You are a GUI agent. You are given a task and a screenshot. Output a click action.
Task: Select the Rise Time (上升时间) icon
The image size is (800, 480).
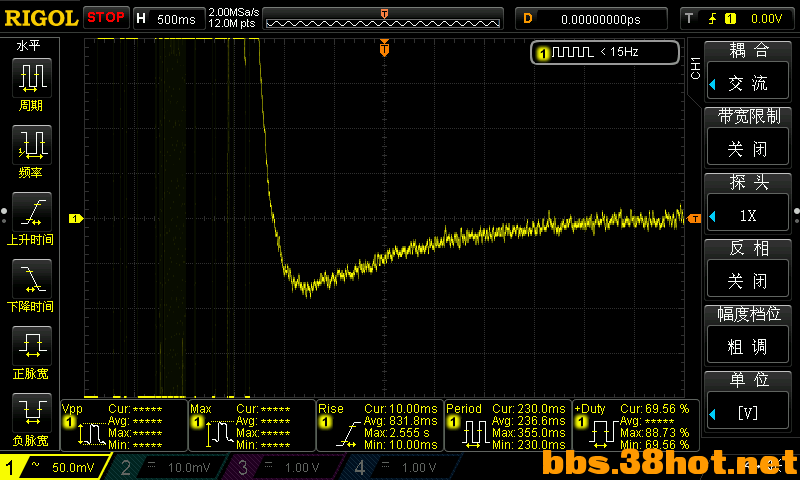click(32, 212)
